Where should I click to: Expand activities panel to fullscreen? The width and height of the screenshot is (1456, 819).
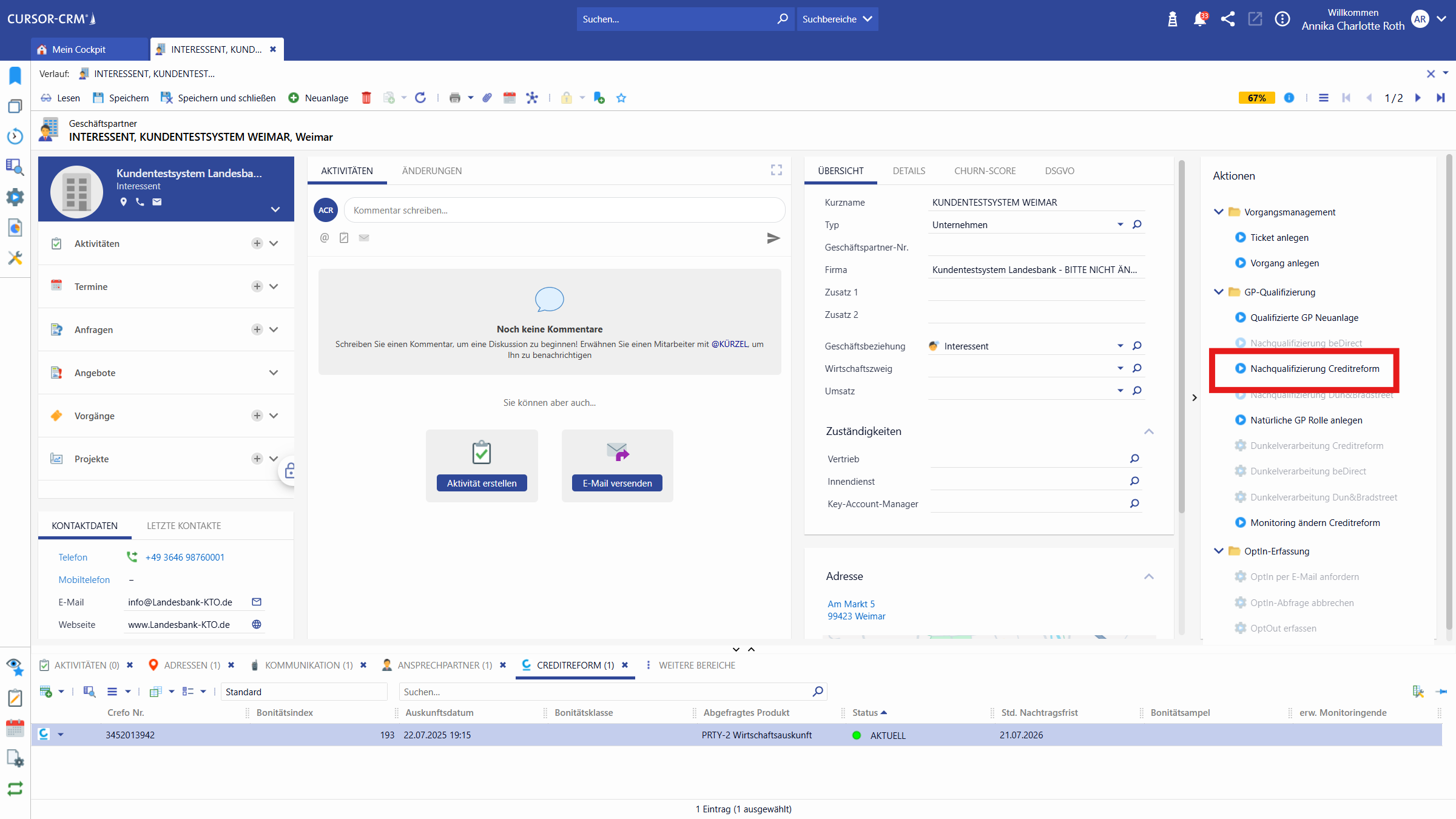[777, 170]
